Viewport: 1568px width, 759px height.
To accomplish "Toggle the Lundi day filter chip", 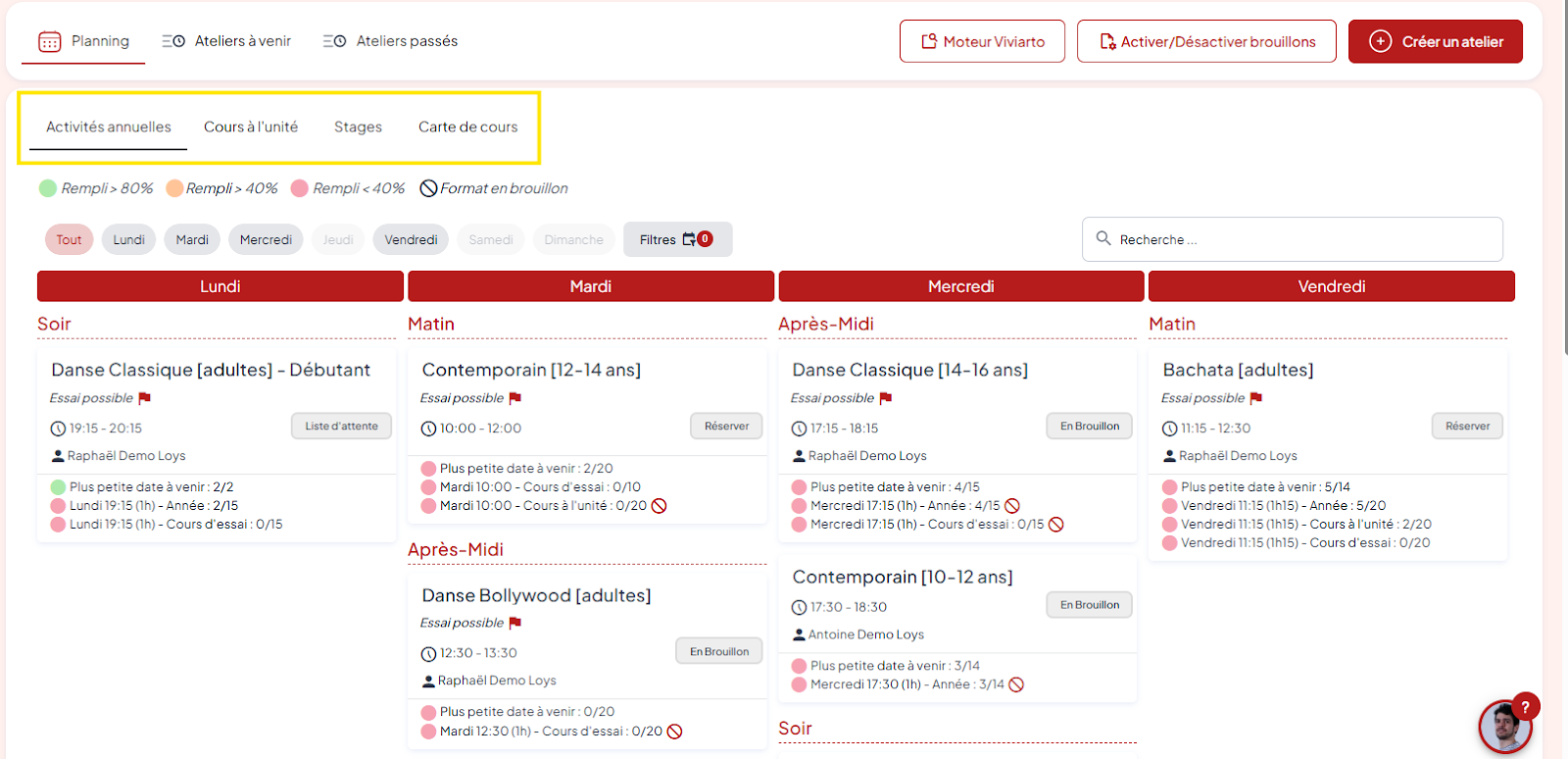I will 128,239.
